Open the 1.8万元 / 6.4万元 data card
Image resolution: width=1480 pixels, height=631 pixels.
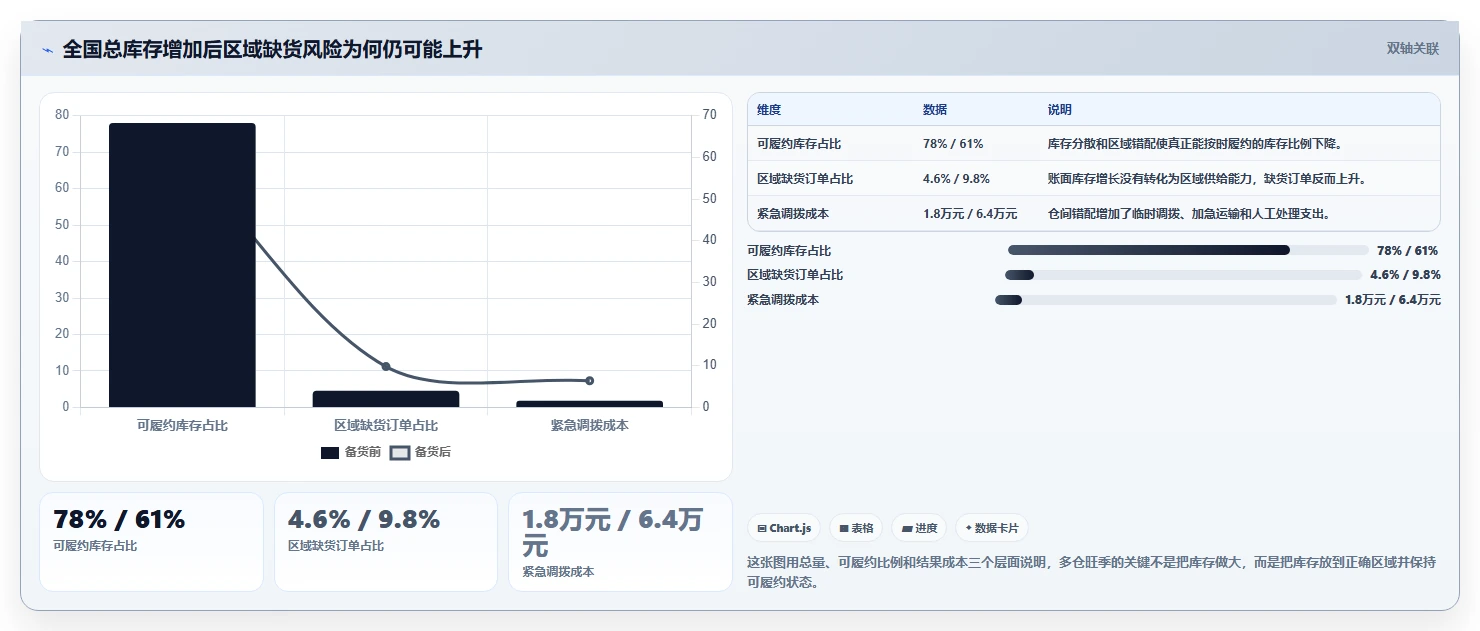620,541
